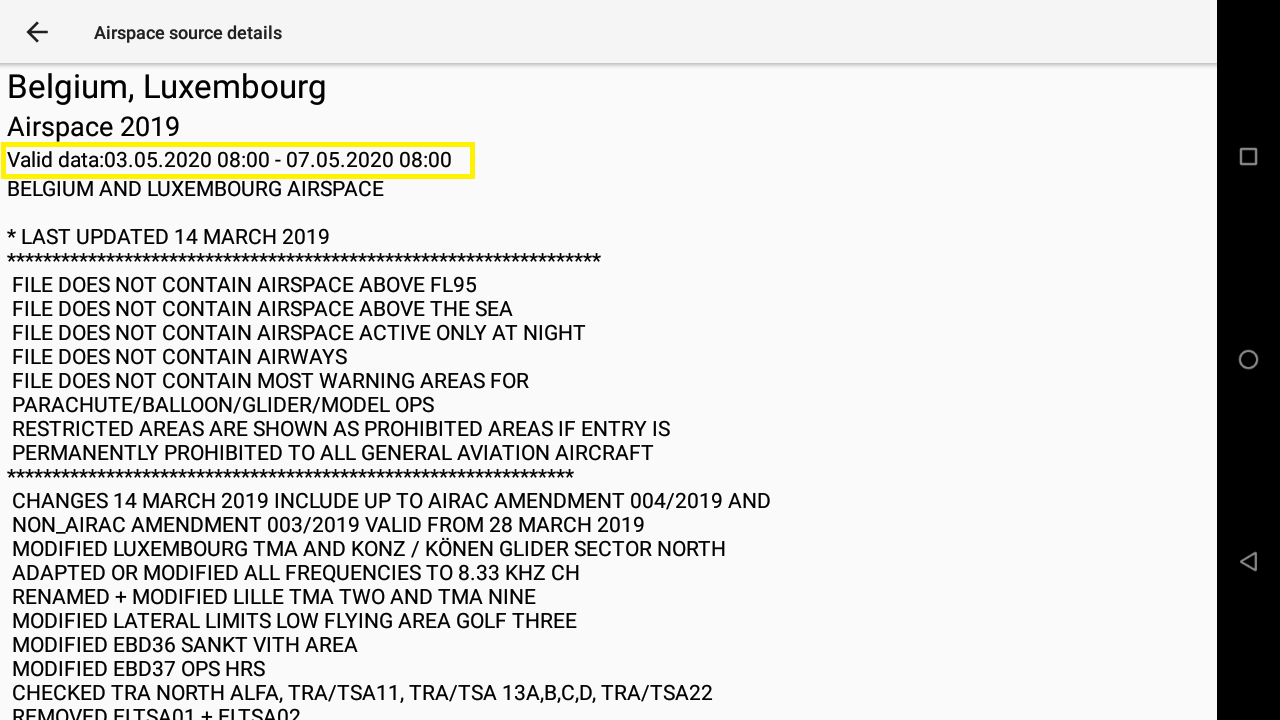Tap the Airspace source details title
1280x720 pixels.
point(188,33)
